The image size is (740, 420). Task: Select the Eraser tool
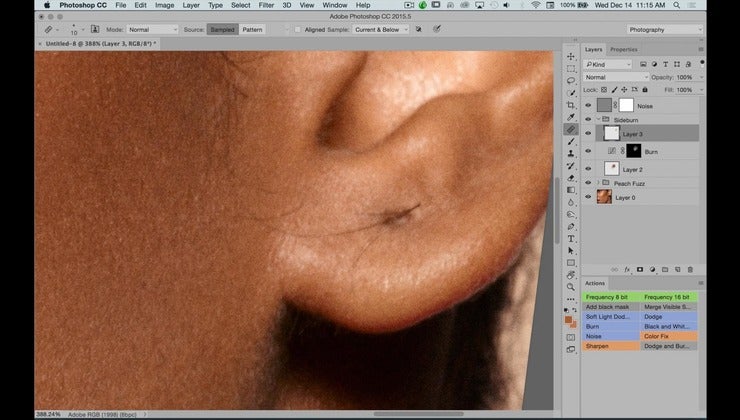(x=571, y=178)
